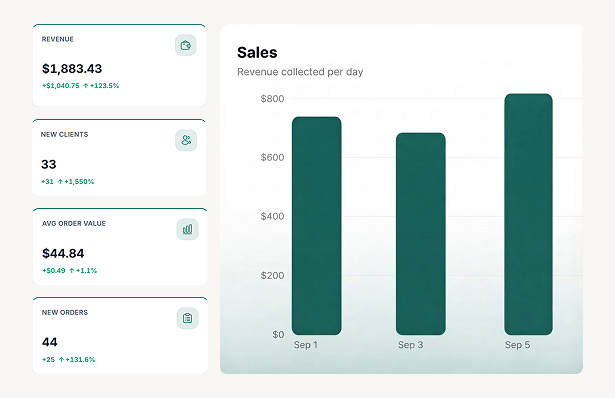
Task: Select the Sep 1 sales bar
Action: 317,226
